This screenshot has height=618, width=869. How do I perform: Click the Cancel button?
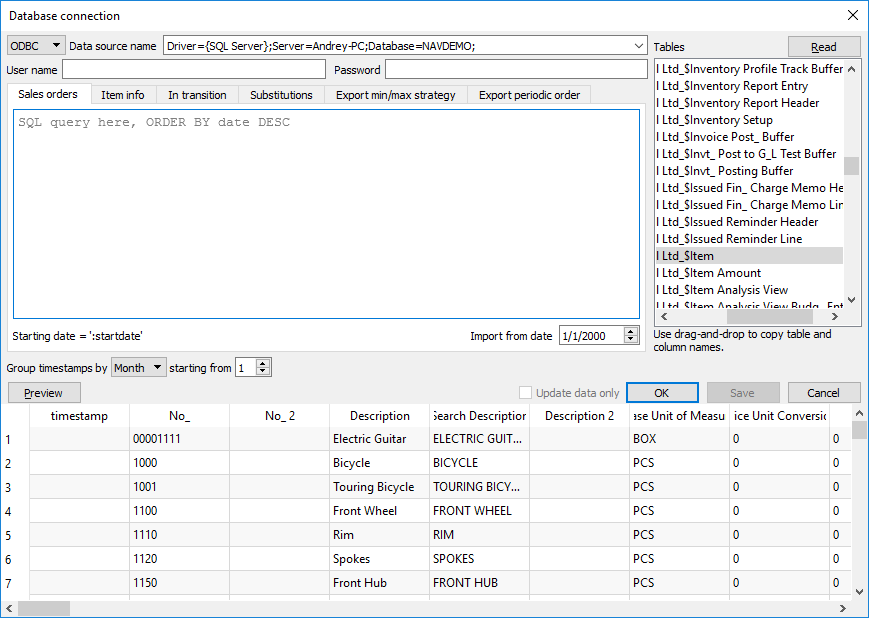(823, 393)
